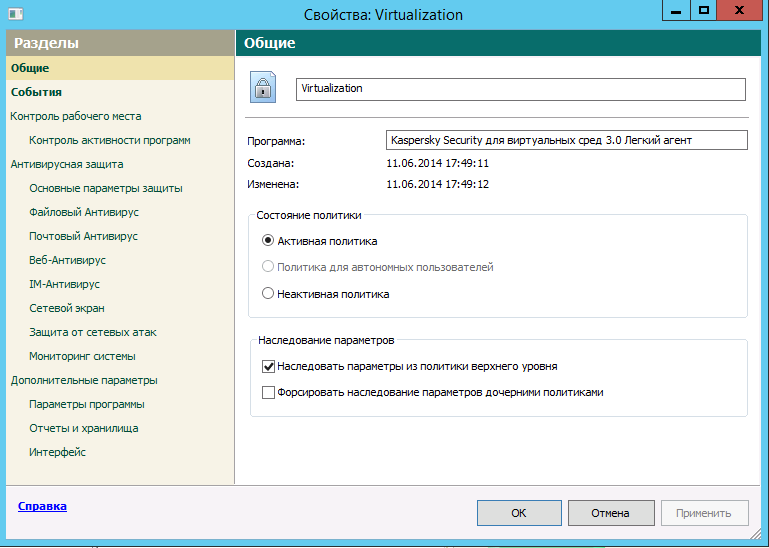769x548 pixels.
Task: Toggle Наследовать параметры из политики верхнего уровня
Action: click(x=268, y=366)
